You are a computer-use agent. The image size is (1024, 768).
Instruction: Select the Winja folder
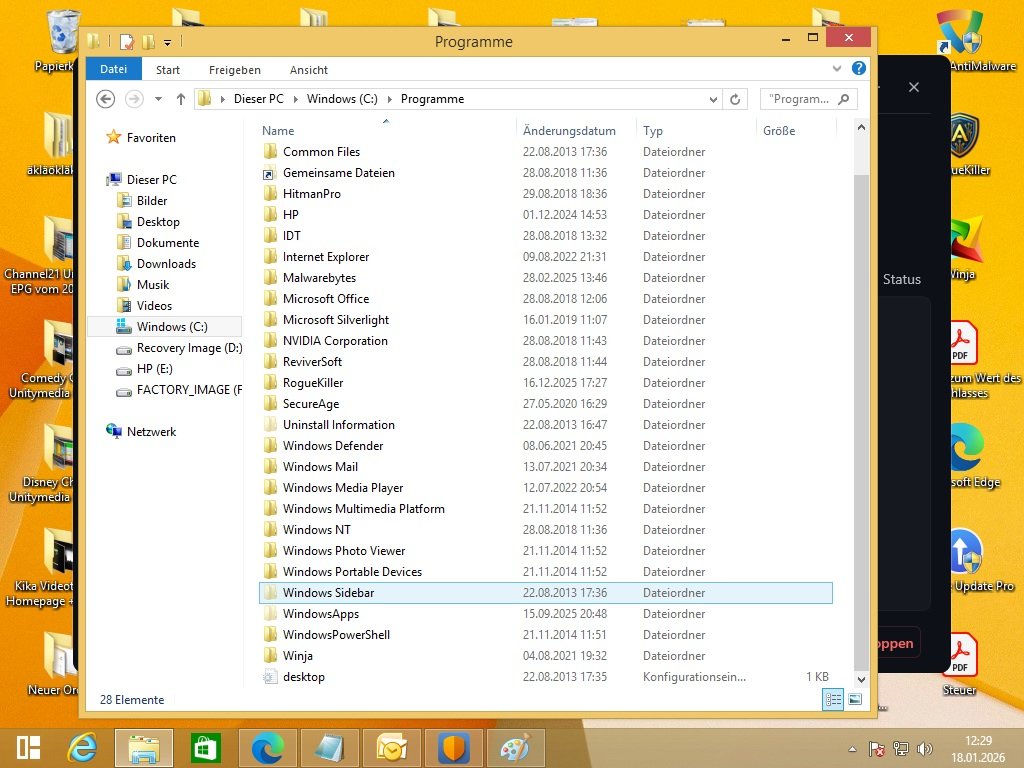tap(297, 656)
